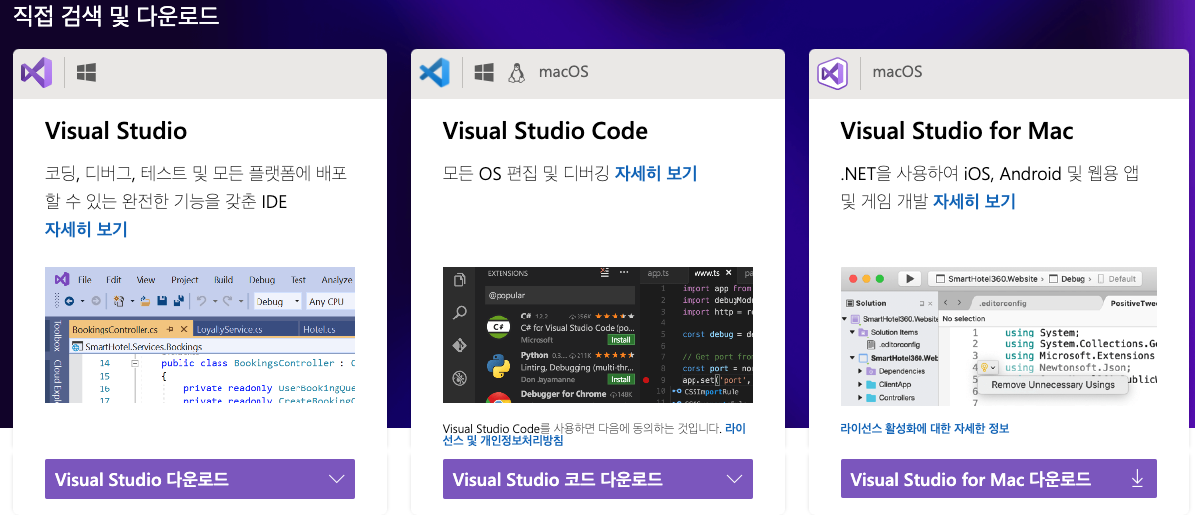
Task: Open 자세히 보기 link under Visual Studio for Mac
Action: [974, 201]
